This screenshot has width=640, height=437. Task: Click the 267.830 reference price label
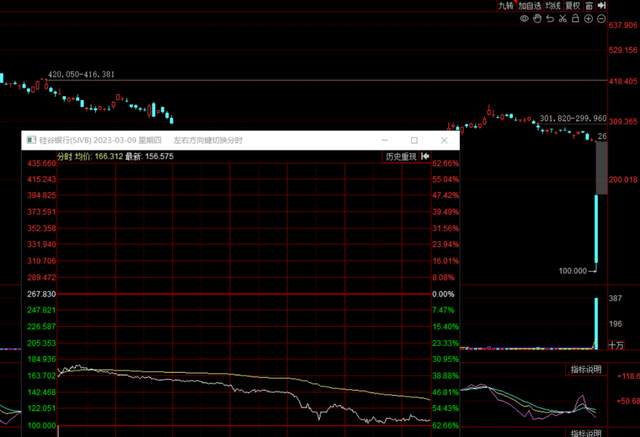pyautogui.click(x=41, y=294)
